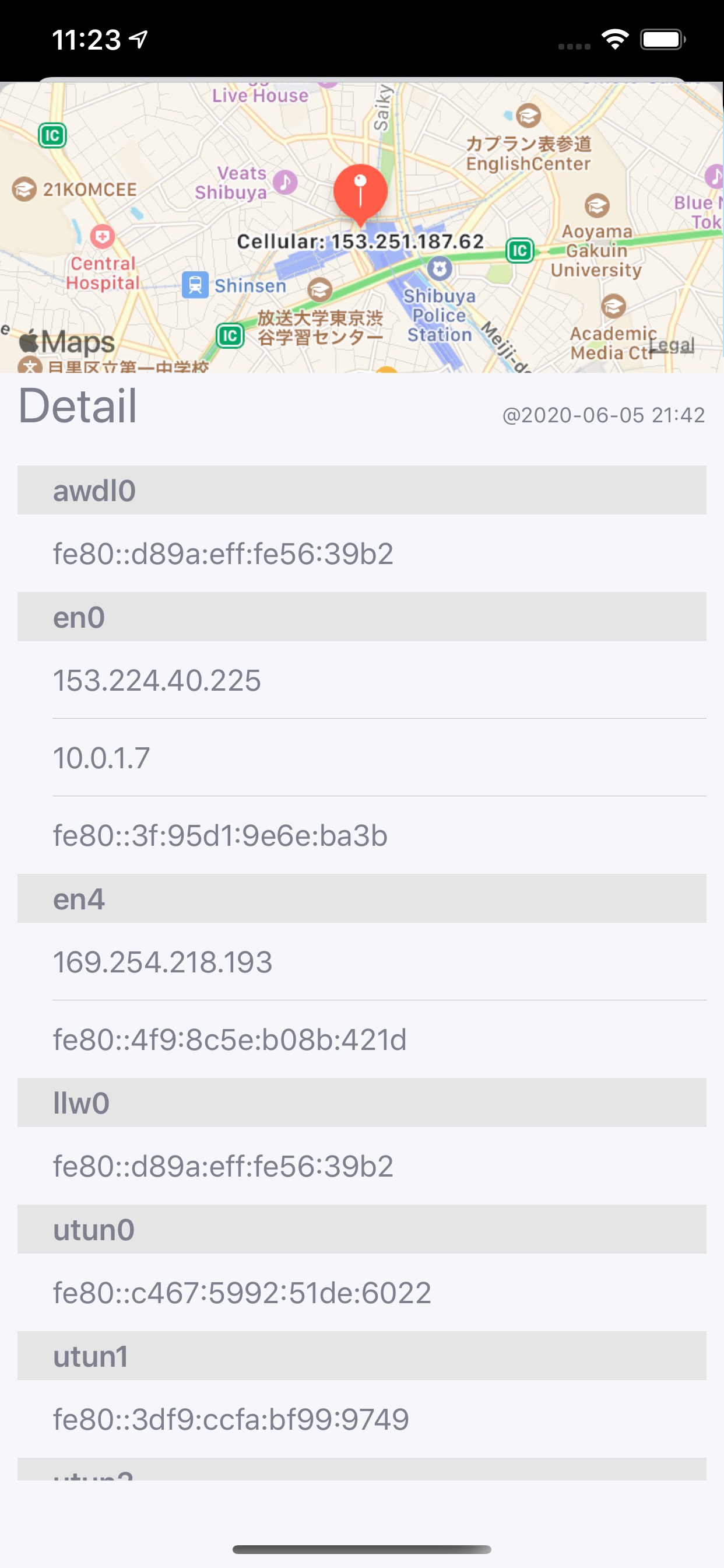Tap the Veats Shibuya music venue icon
Image resolution: width=724 pixels, height=1568 pixels.
(284, 181)
